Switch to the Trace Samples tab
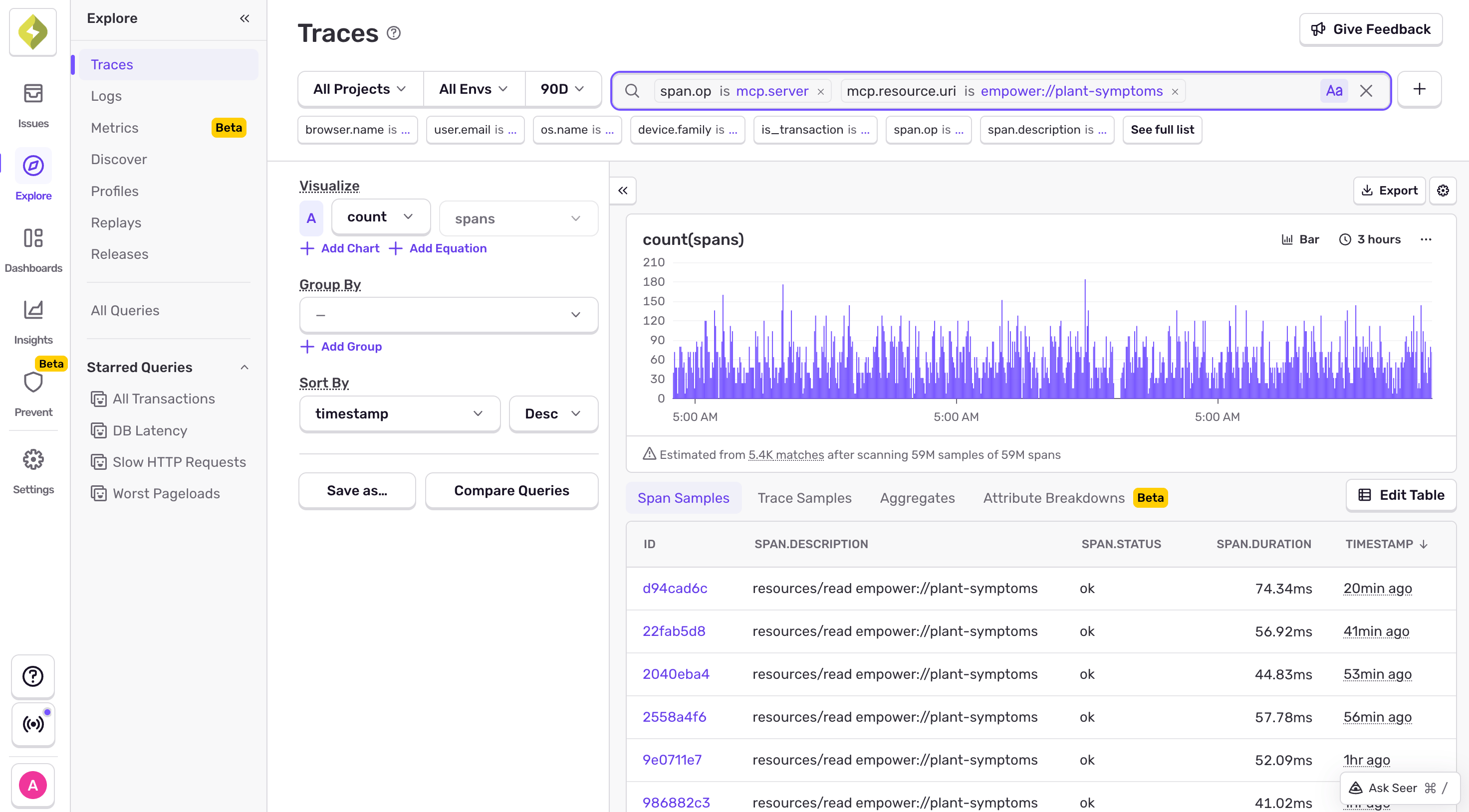This screenshot has width=1469, height=812. click(804, 497)
